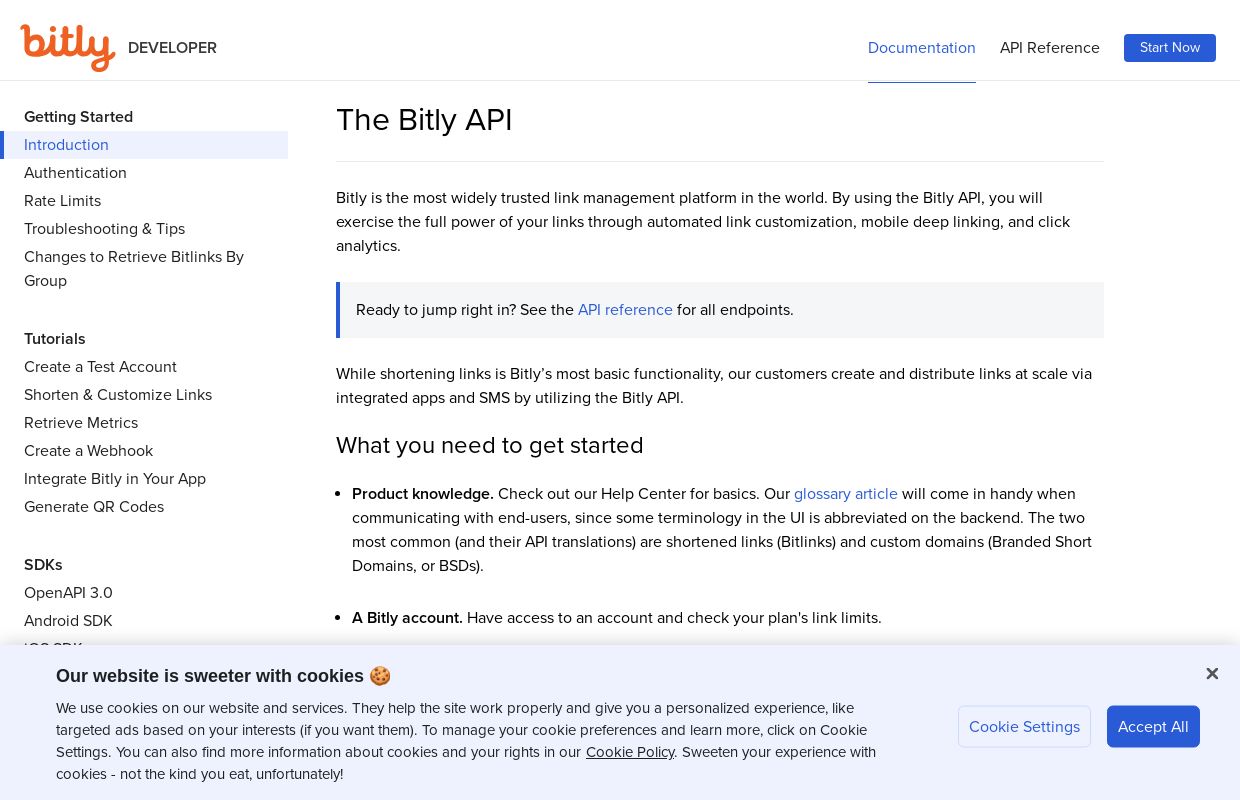
Task: Click the What you need to get started heading
Action: pyautogui.click(x=490, y=445)
